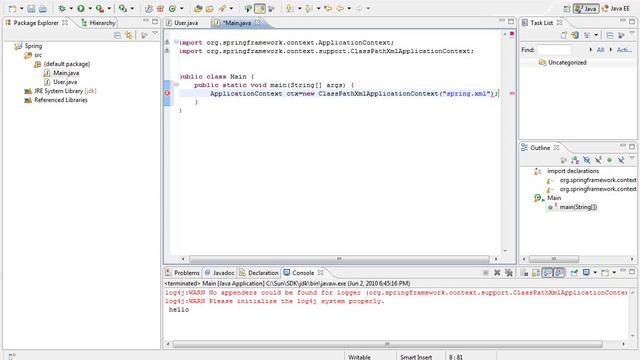640x360 pixels.
Task: Toggle Hide Non-Public Members in Outline
Action: pos(609,160)
